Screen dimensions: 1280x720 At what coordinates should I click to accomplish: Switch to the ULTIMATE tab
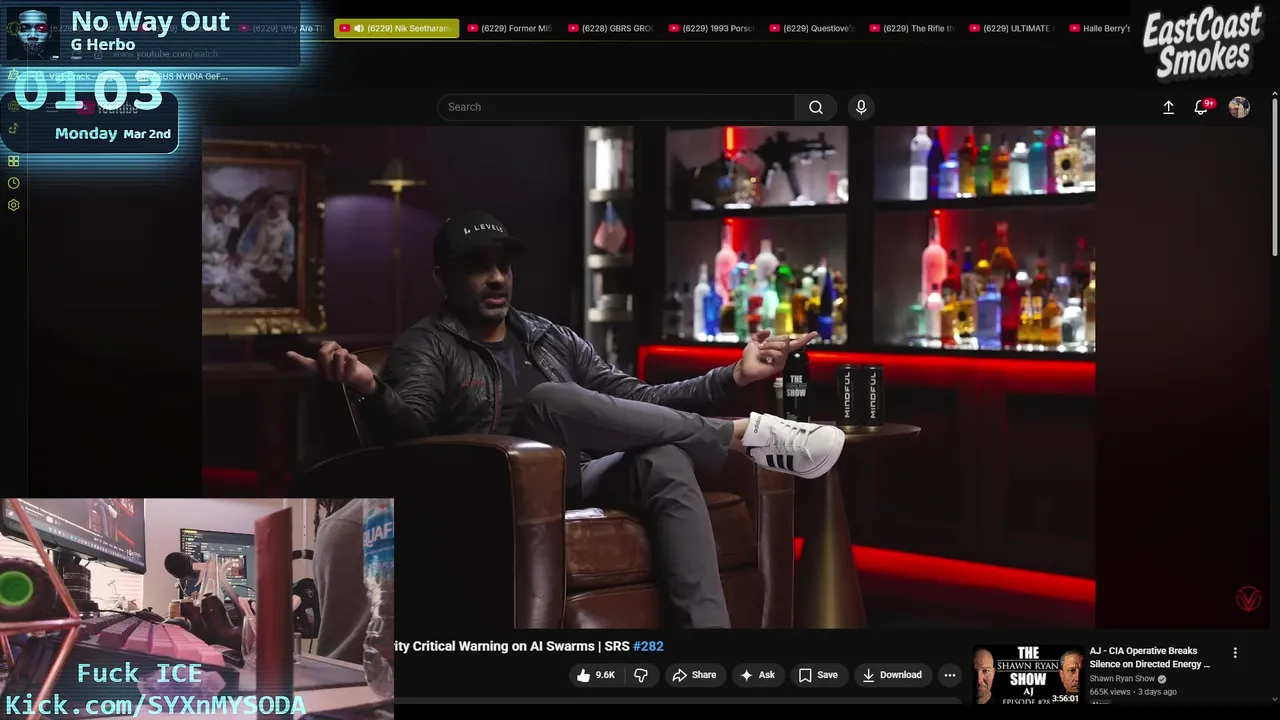[x=1012, y=28]
